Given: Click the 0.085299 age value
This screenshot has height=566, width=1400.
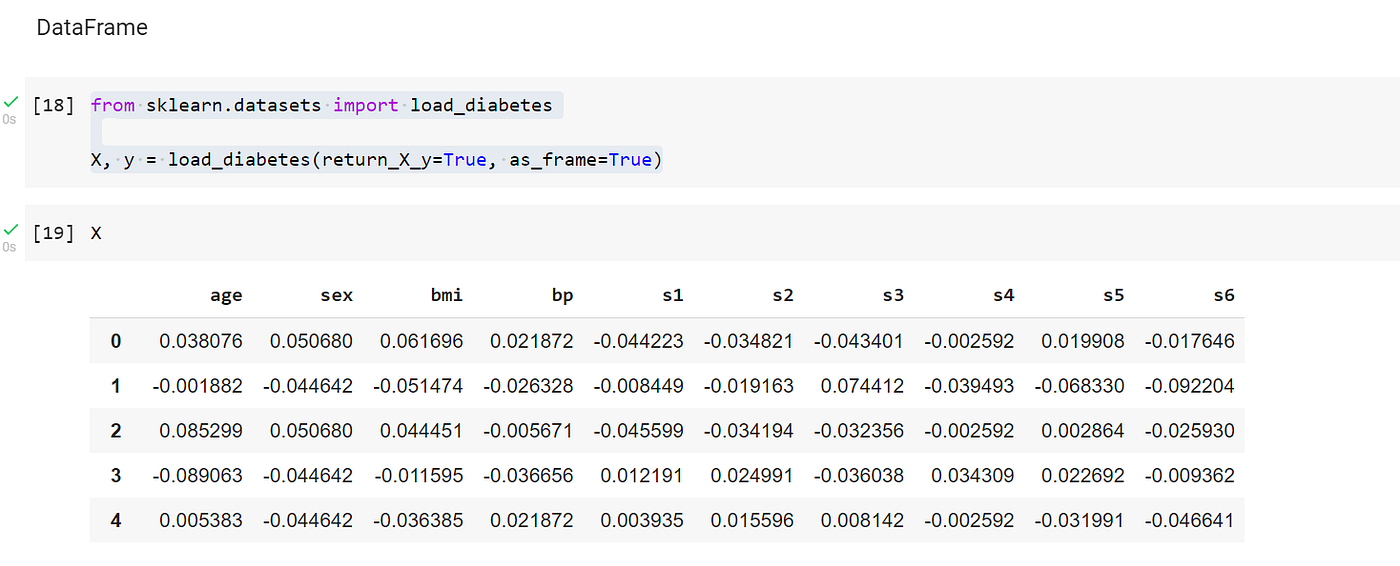Looking at the screenshot, I should [x=201, y=431].
